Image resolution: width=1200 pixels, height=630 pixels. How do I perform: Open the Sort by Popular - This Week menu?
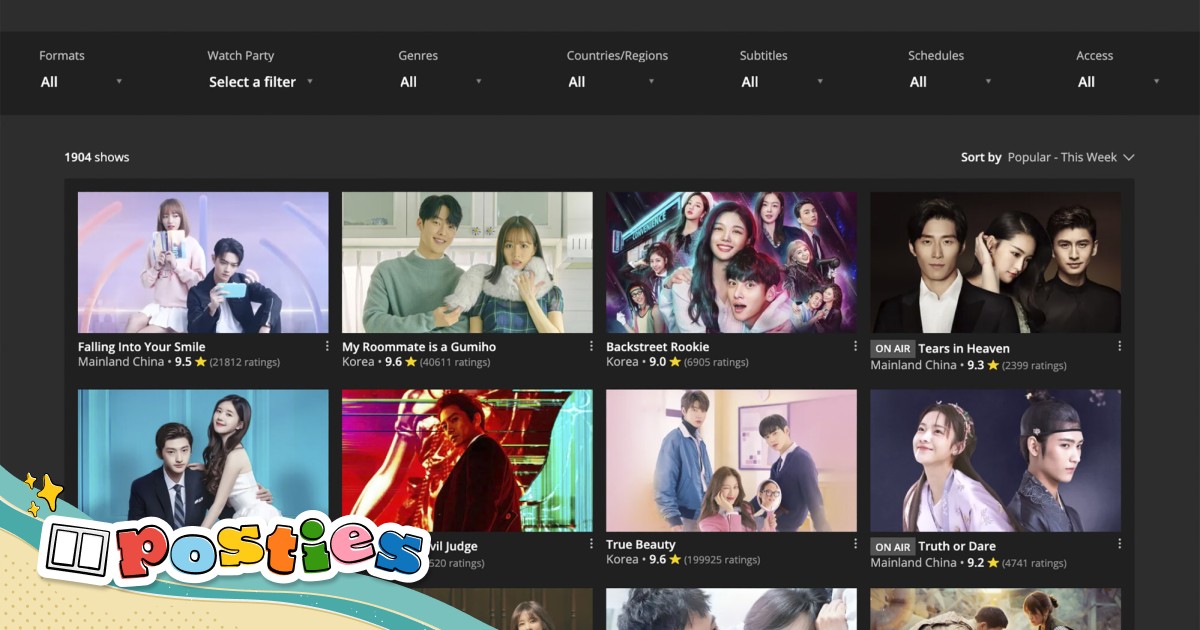pos(1071,157)
